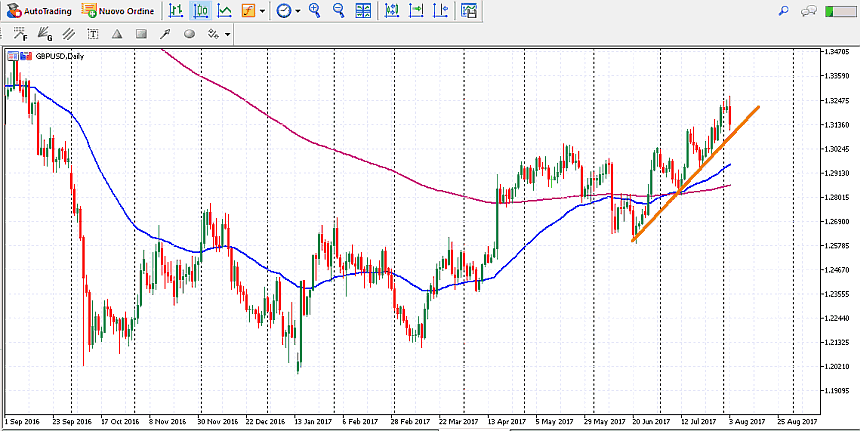
Task: Expand the indicators dropdown arrow
Action: pos(262,11)
